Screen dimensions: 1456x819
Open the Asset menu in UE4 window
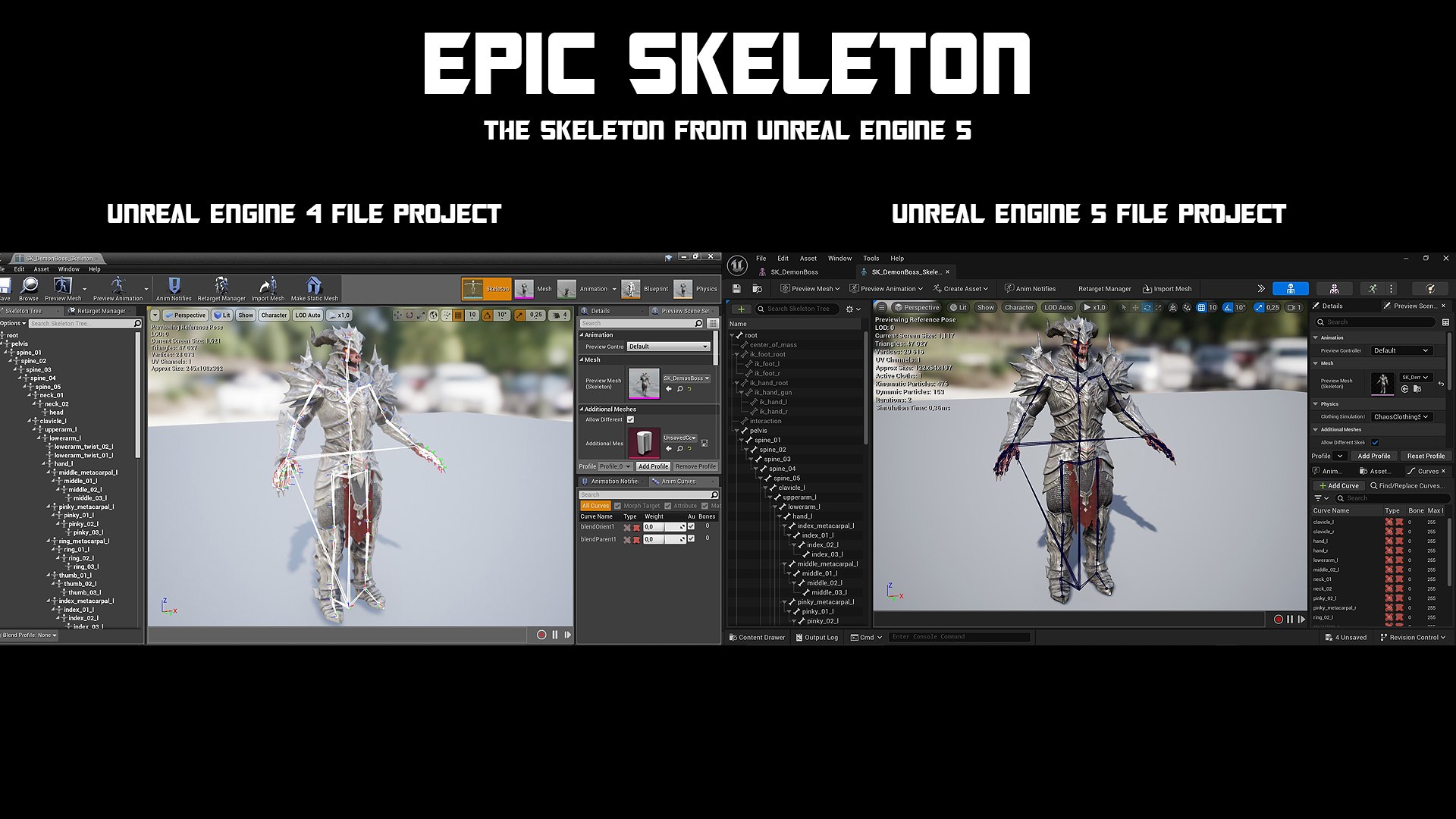coord(41,269)
